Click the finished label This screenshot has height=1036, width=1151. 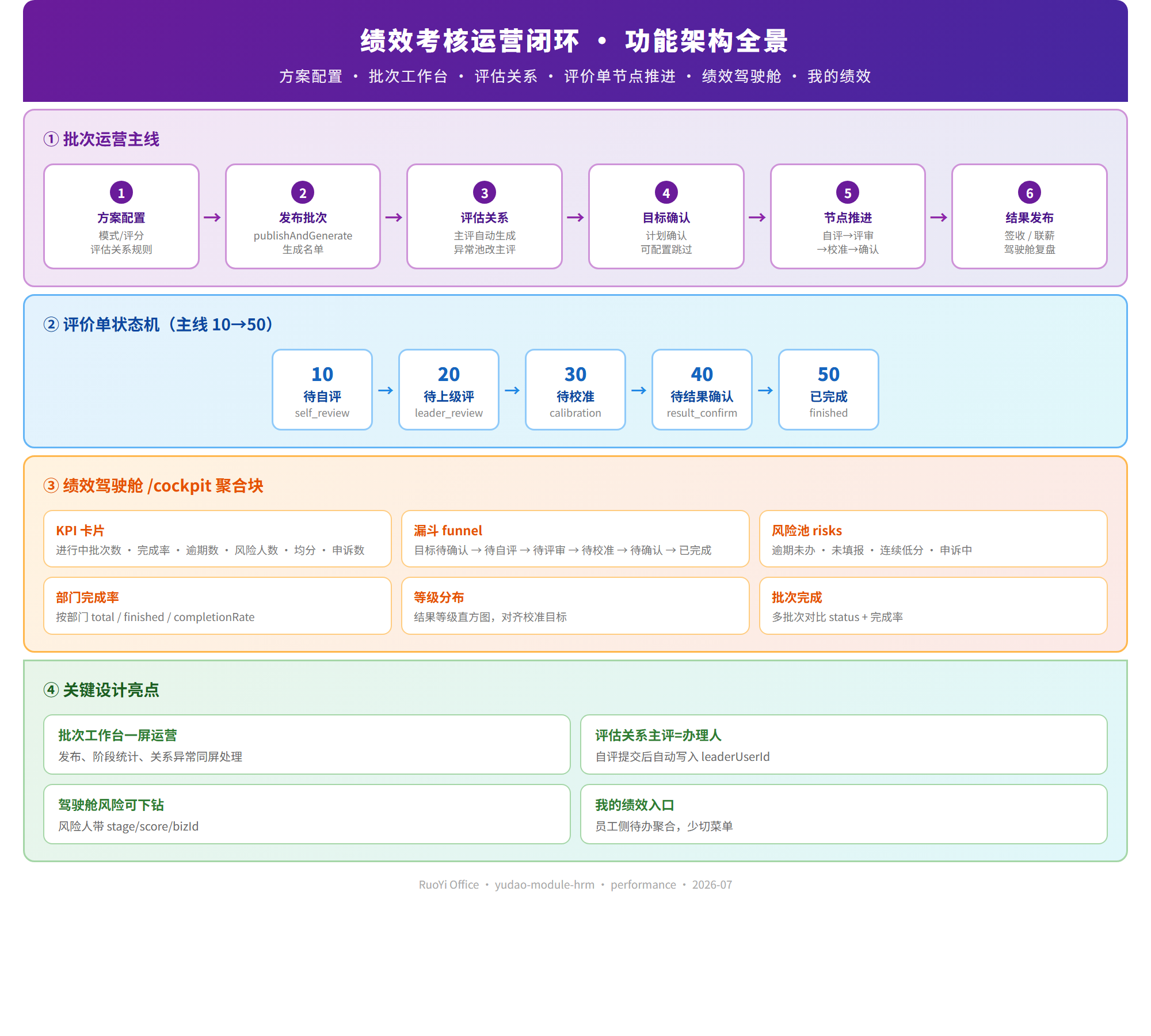click(829, 413)
